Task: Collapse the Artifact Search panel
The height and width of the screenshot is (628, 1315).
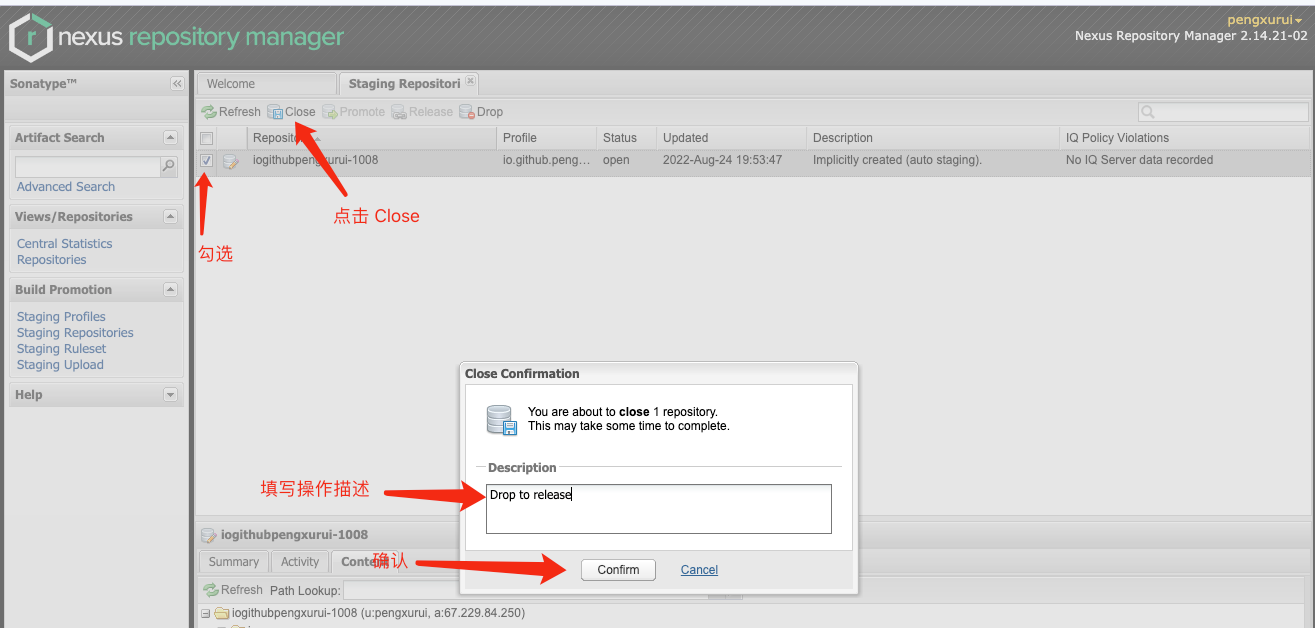Action: [170, 138]
